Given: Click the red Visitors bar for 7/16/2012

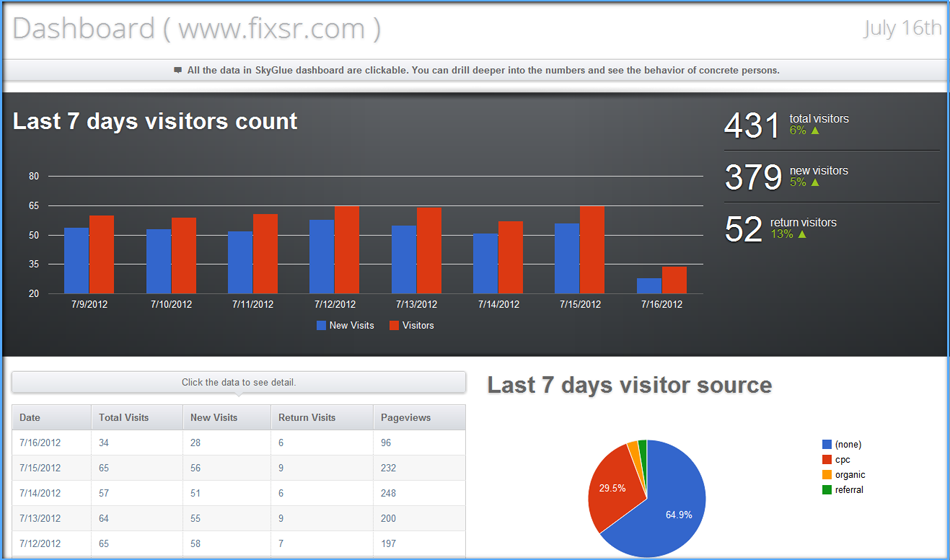Looking at the screenshot, I should pyautogui.click(x=674, y=280).
